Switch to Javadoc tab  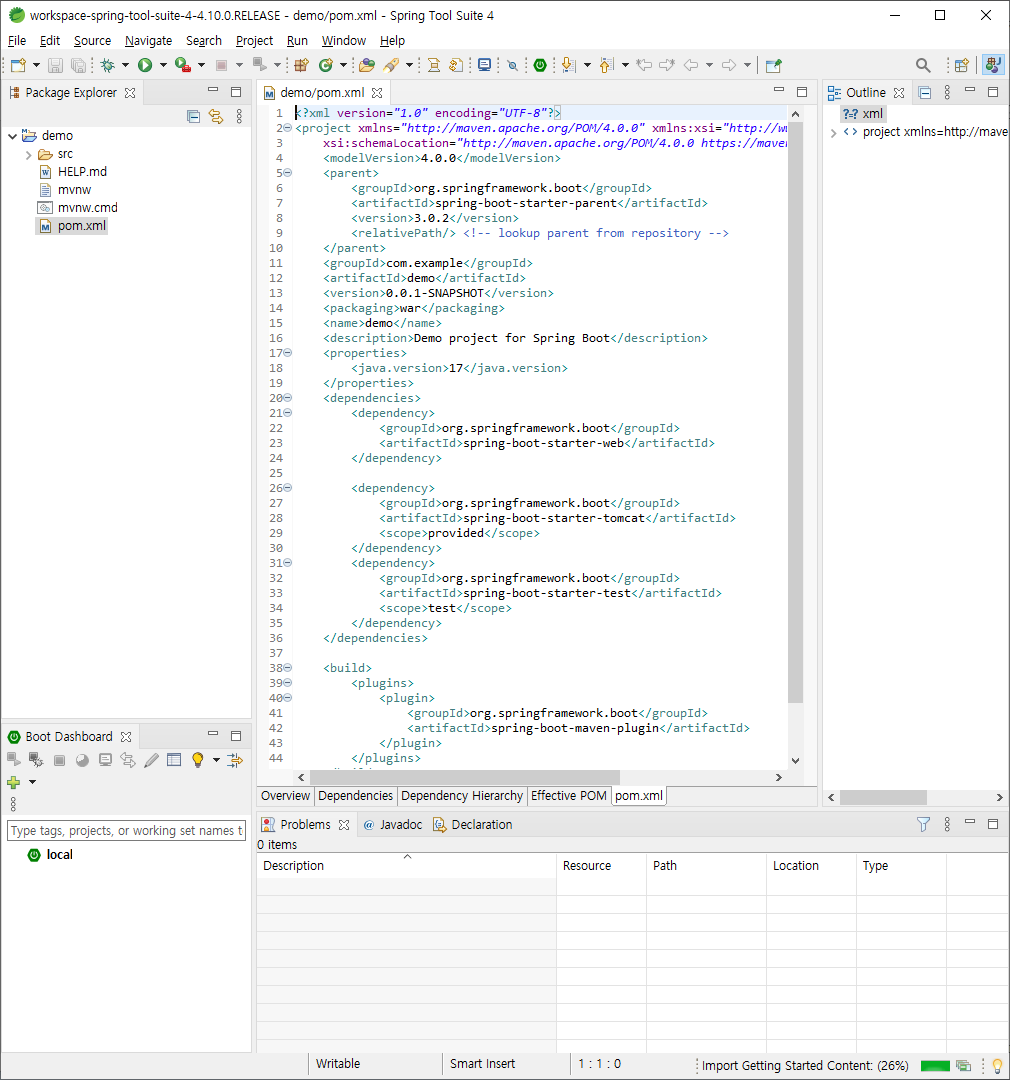click(x=393, y=824)
